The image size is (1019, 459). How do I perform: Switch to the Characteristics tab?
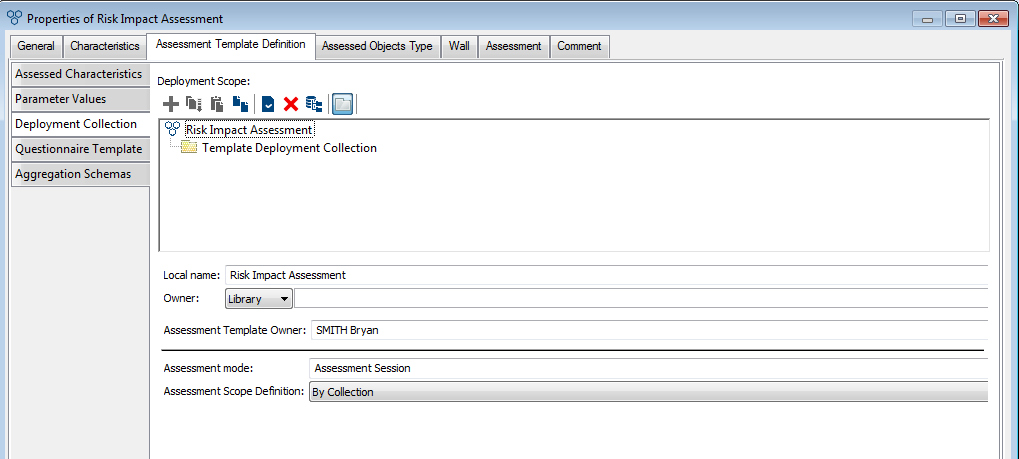(105, 47)
